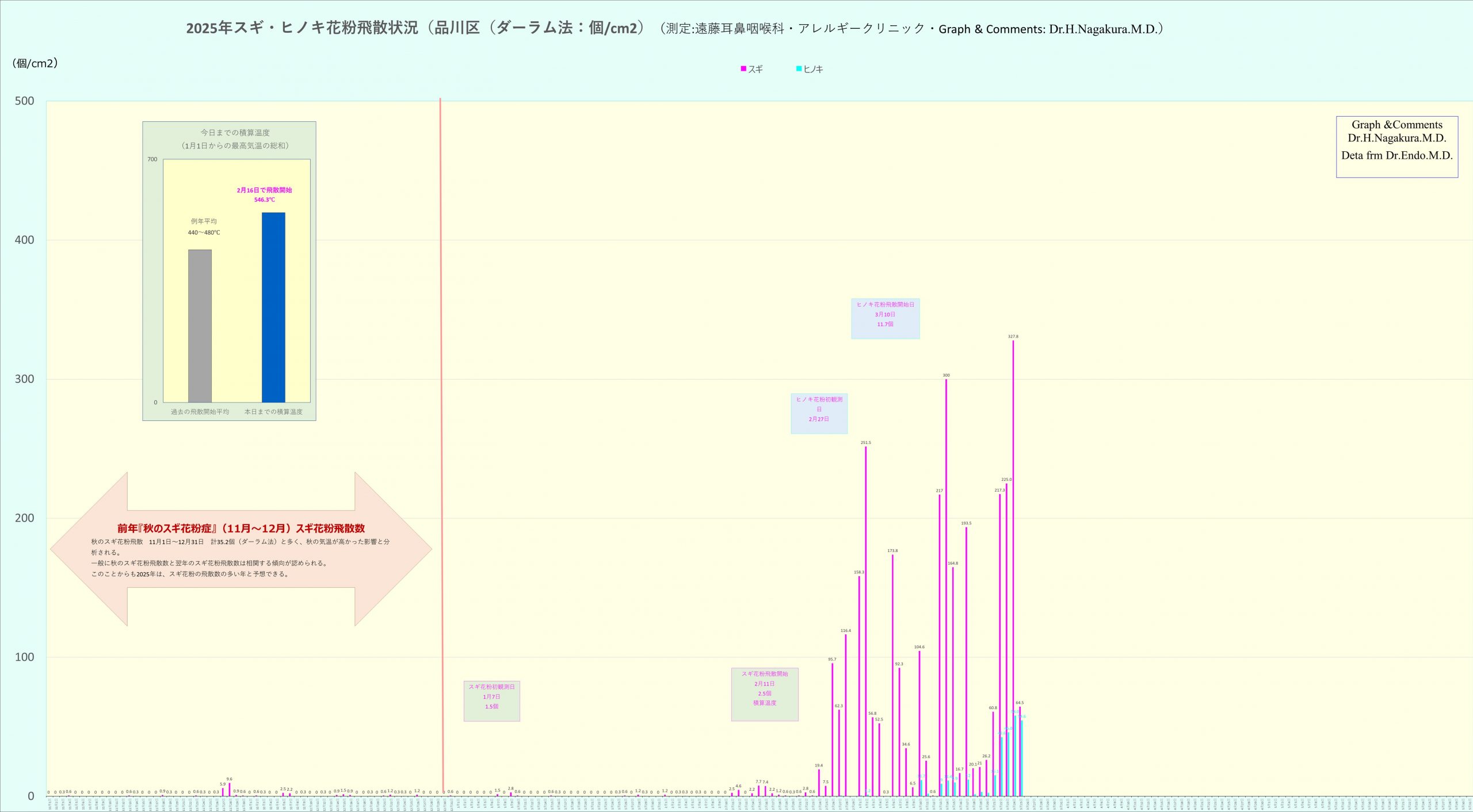Click the 例年平均 label in inset chart

204,221
